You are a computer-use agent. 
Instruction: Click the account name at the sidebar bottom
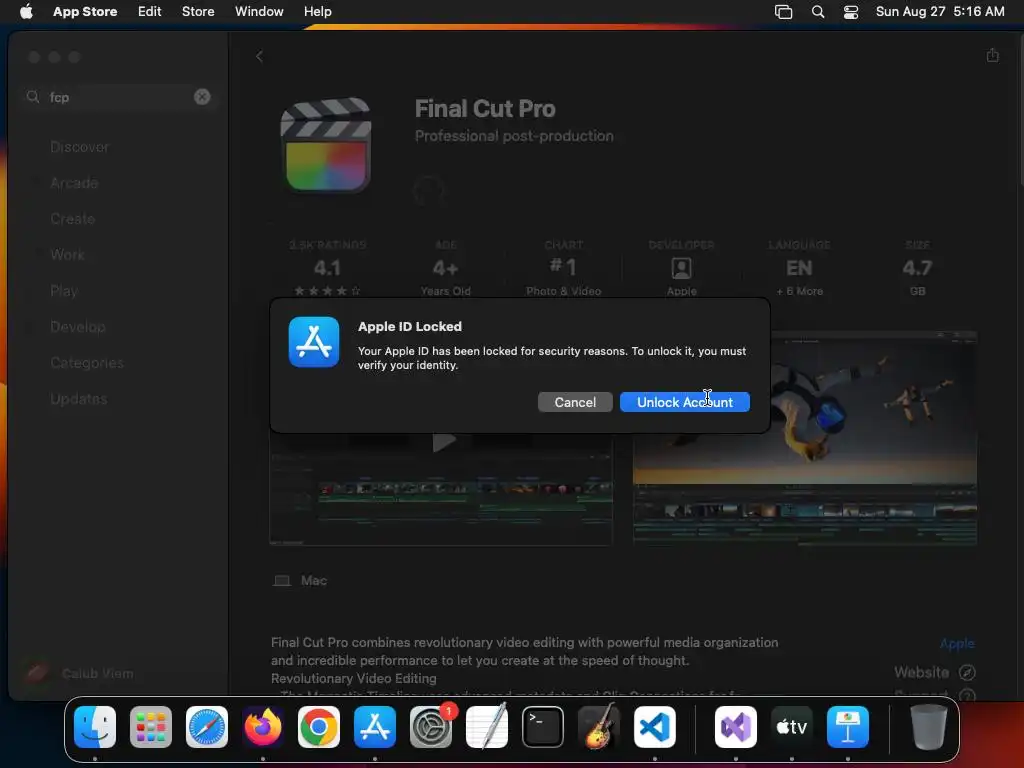tap(97, 673)
